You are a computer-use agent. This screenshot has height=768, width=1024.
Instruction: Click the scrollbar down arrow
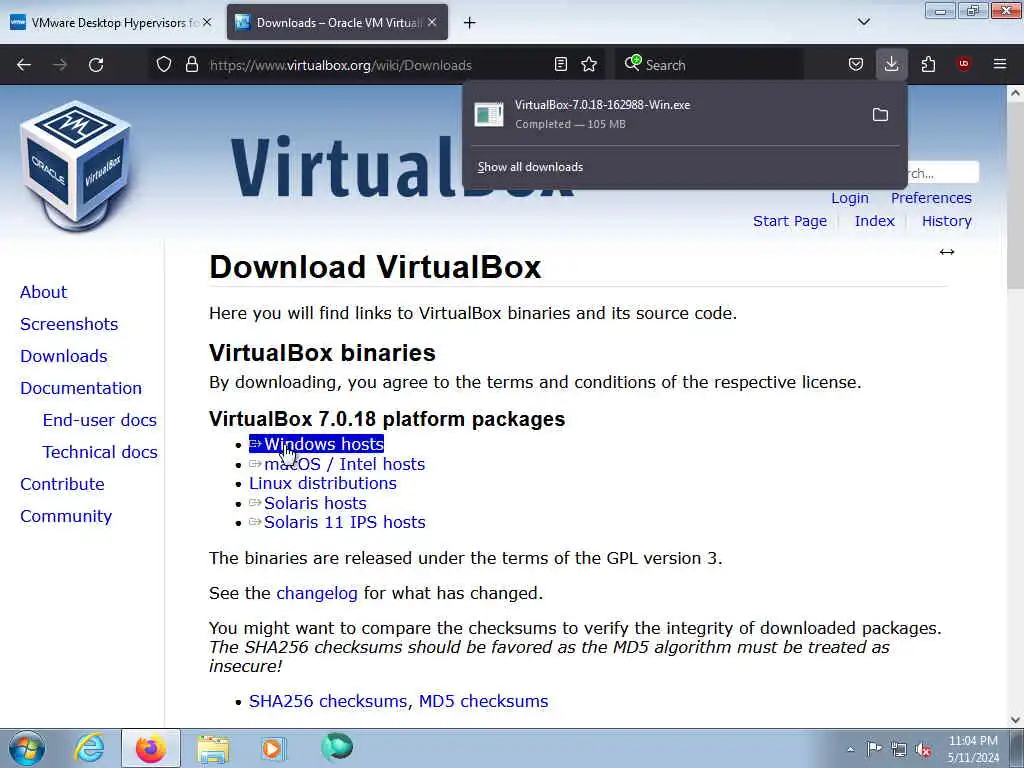pos(1015,720)
